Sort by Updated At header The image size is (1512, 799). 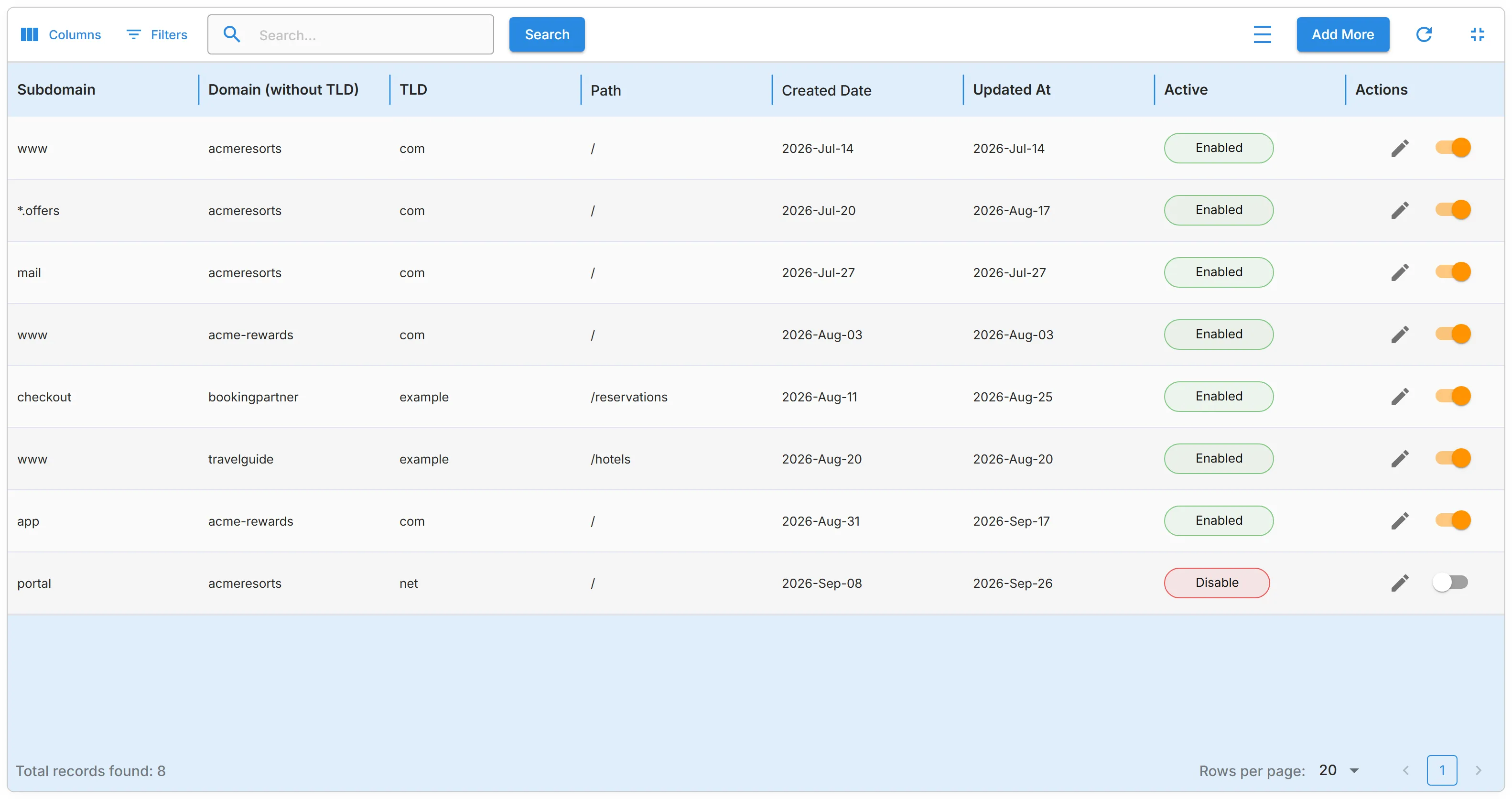[x=1011, y=90]
